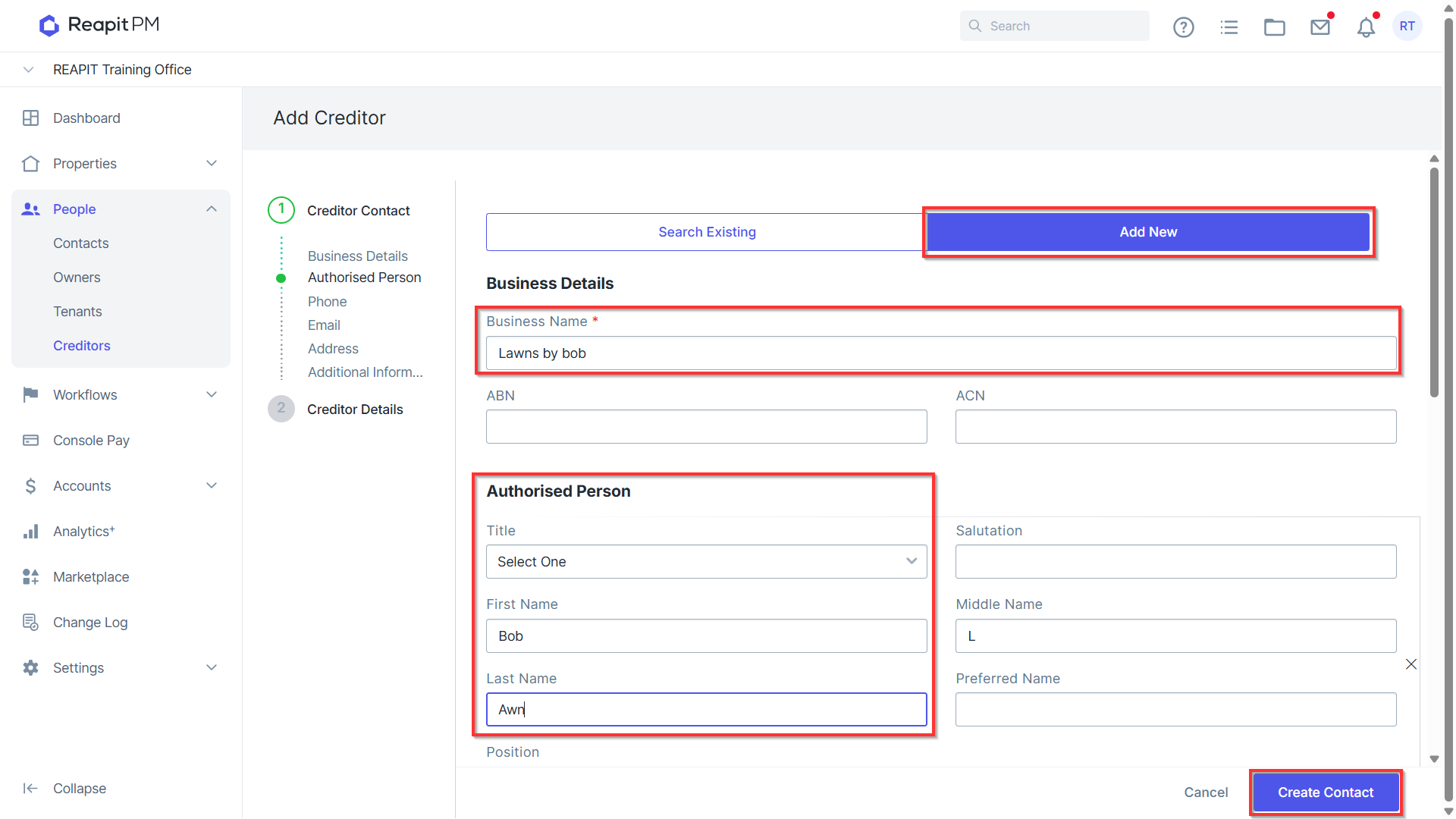Click the X icon beside Preferred Name

point(1410,664)
